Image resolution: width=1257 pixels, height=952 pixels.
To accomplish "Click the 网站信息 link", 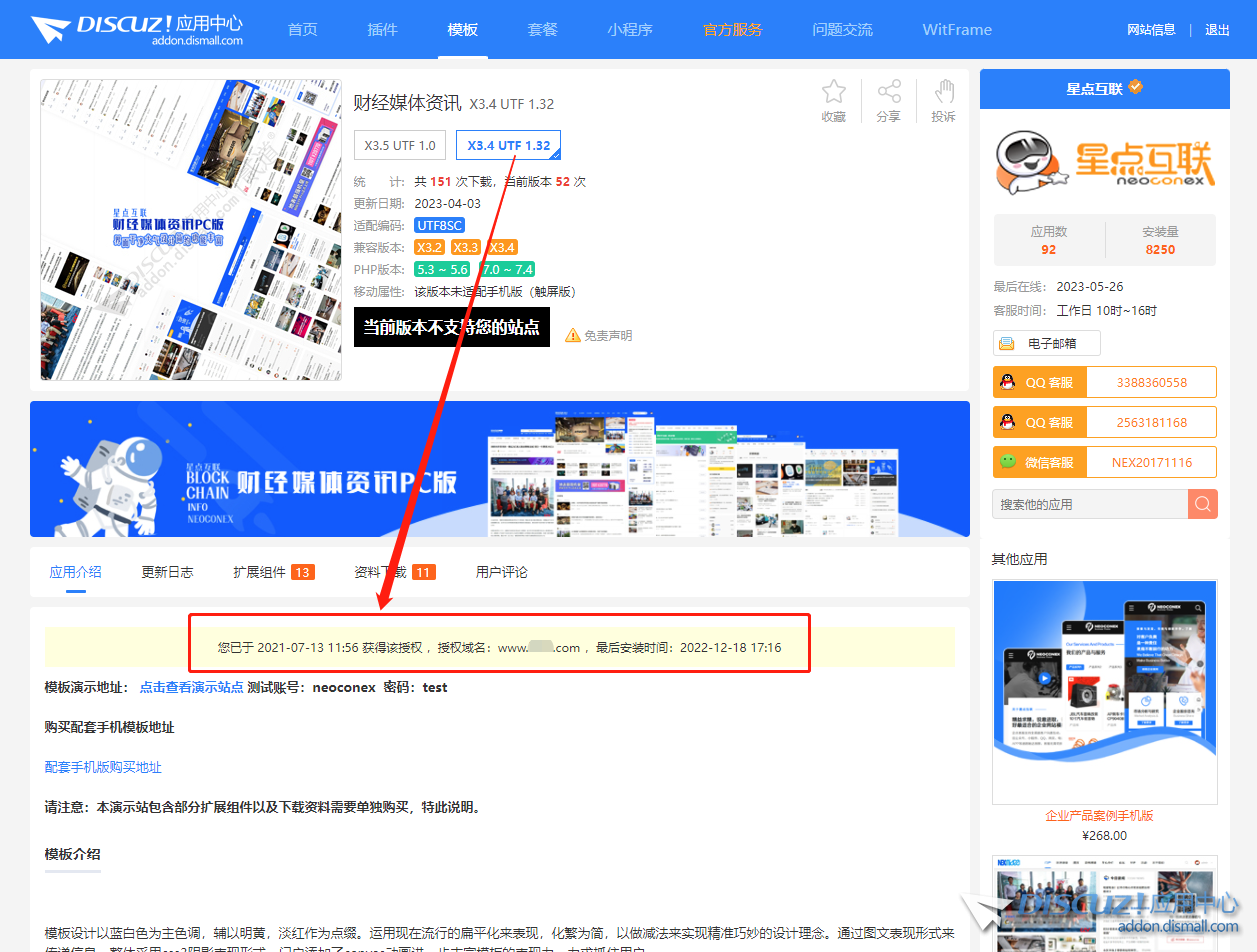I will point(1151,30).
